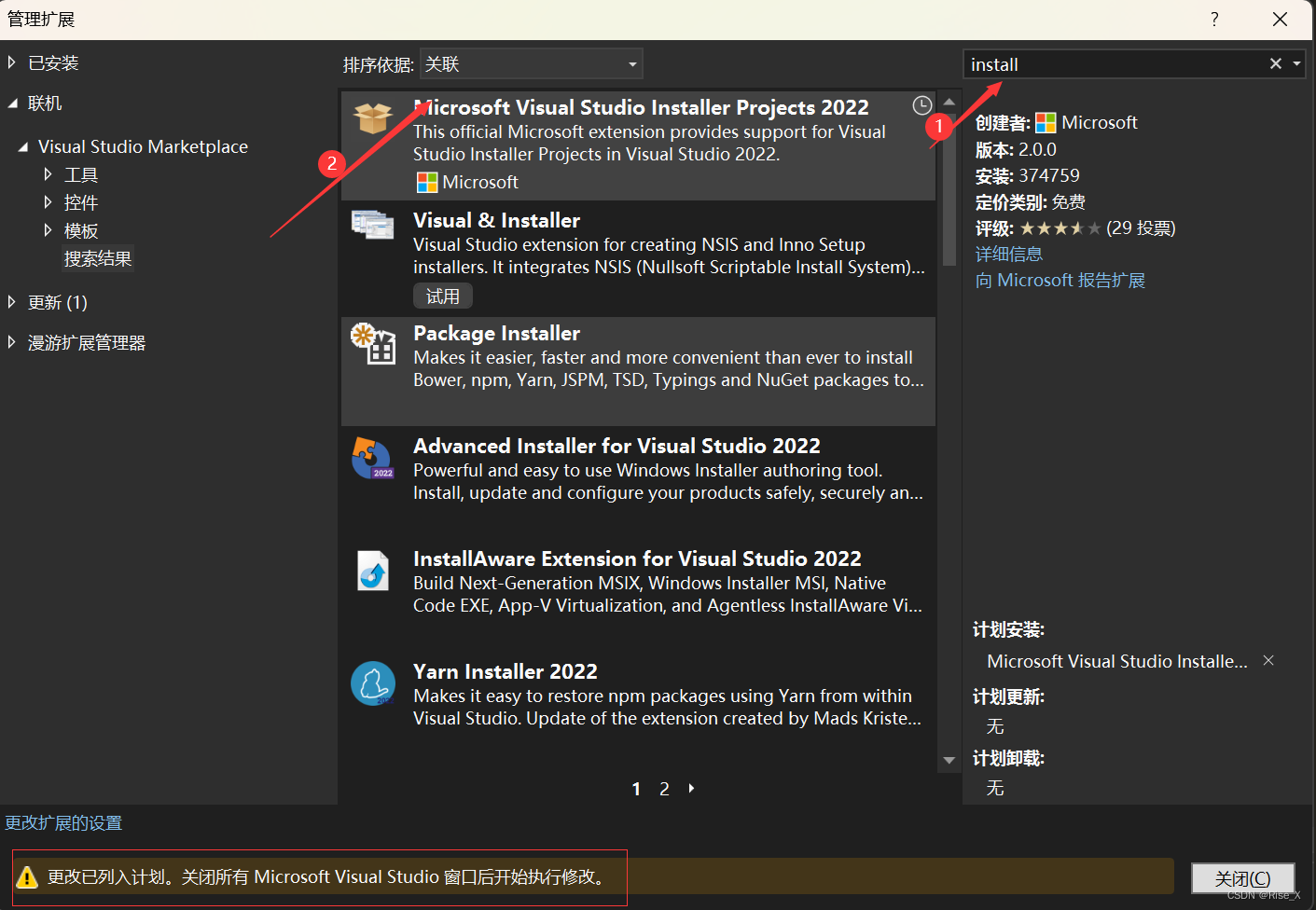Click the 试用 button for Visual & Installer
This screenshot has height=910, width=1316.
tap(443, 296)
